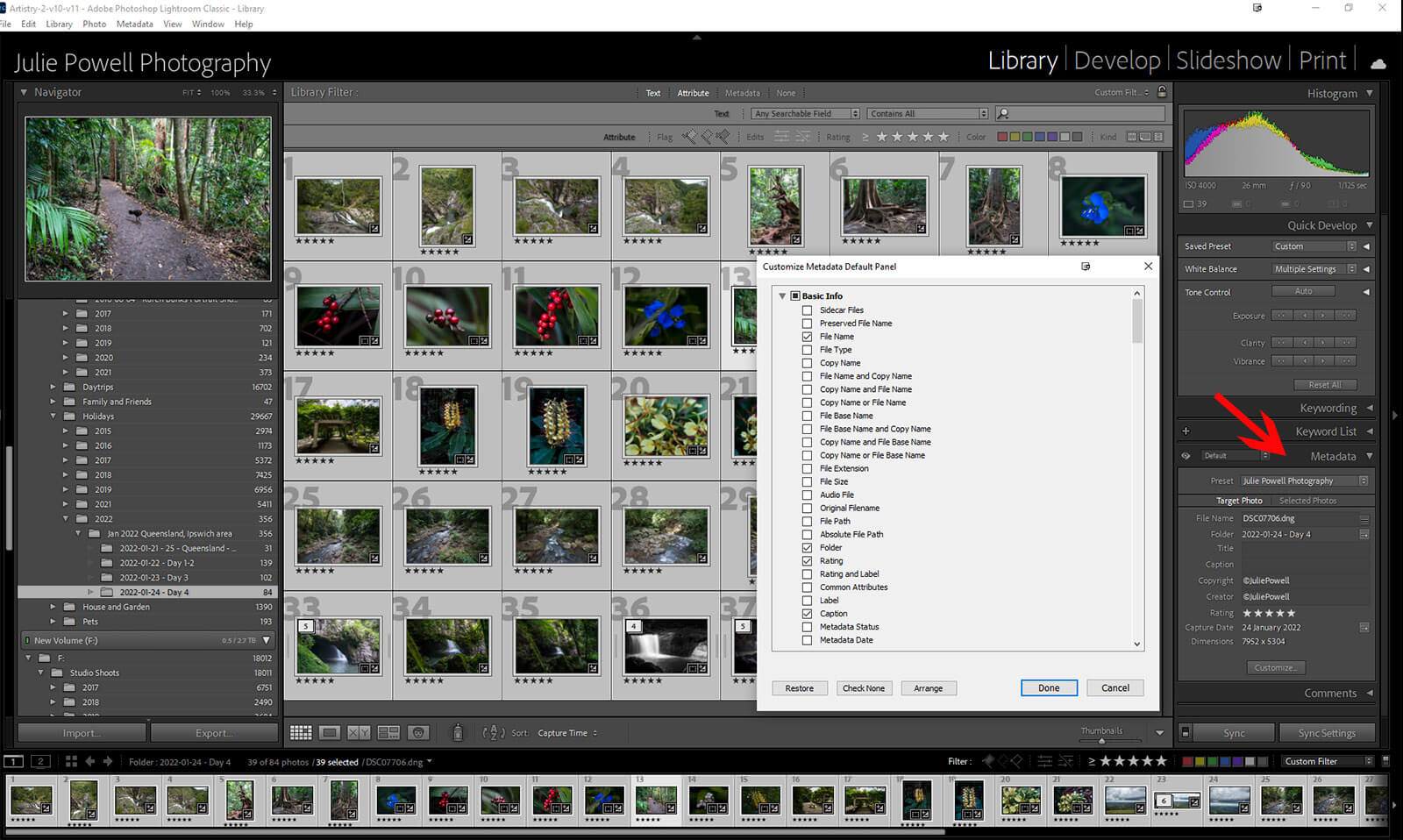The width and height of the screenshot is (1403, 840).
Task: Click the filter lock icon
Action: [x=1162, y=92]
